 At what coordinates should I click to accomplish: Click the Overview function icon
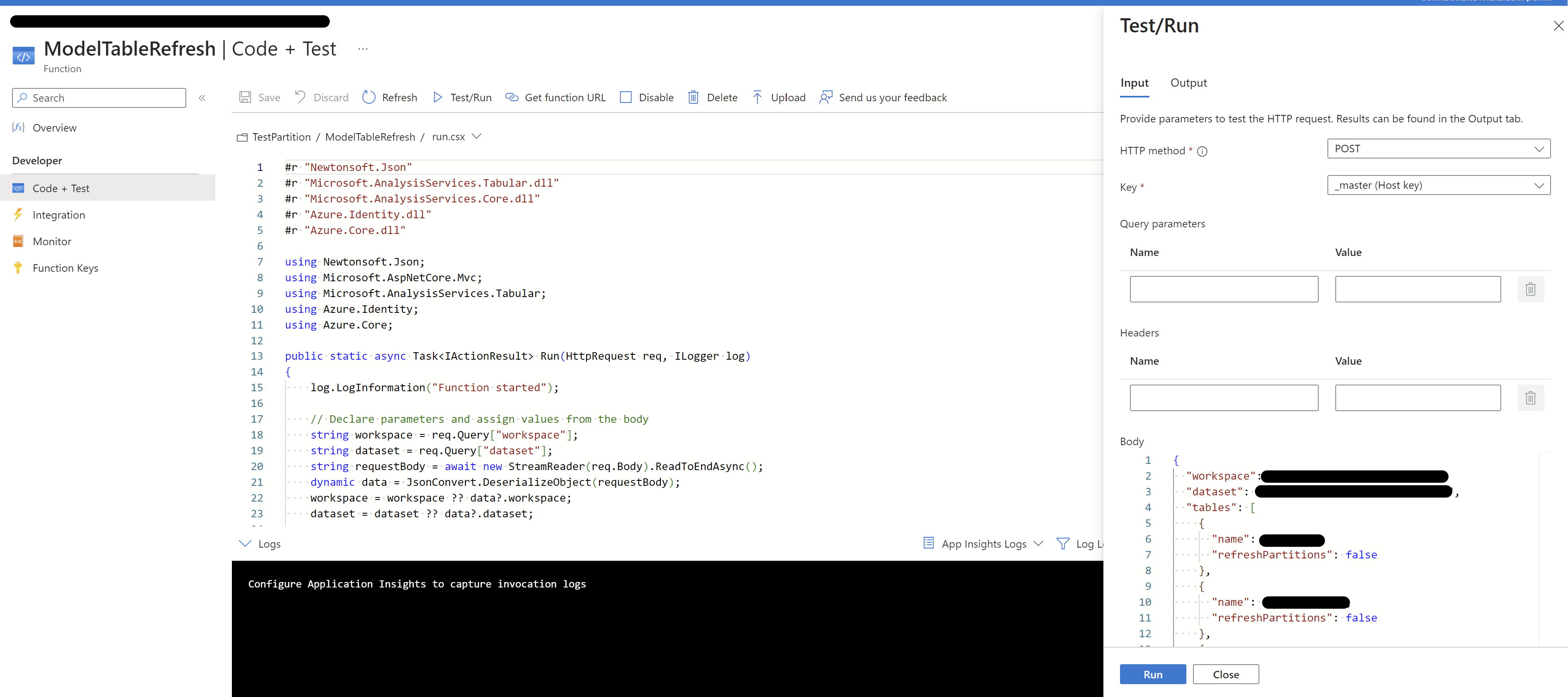click(x=18, y=127)
